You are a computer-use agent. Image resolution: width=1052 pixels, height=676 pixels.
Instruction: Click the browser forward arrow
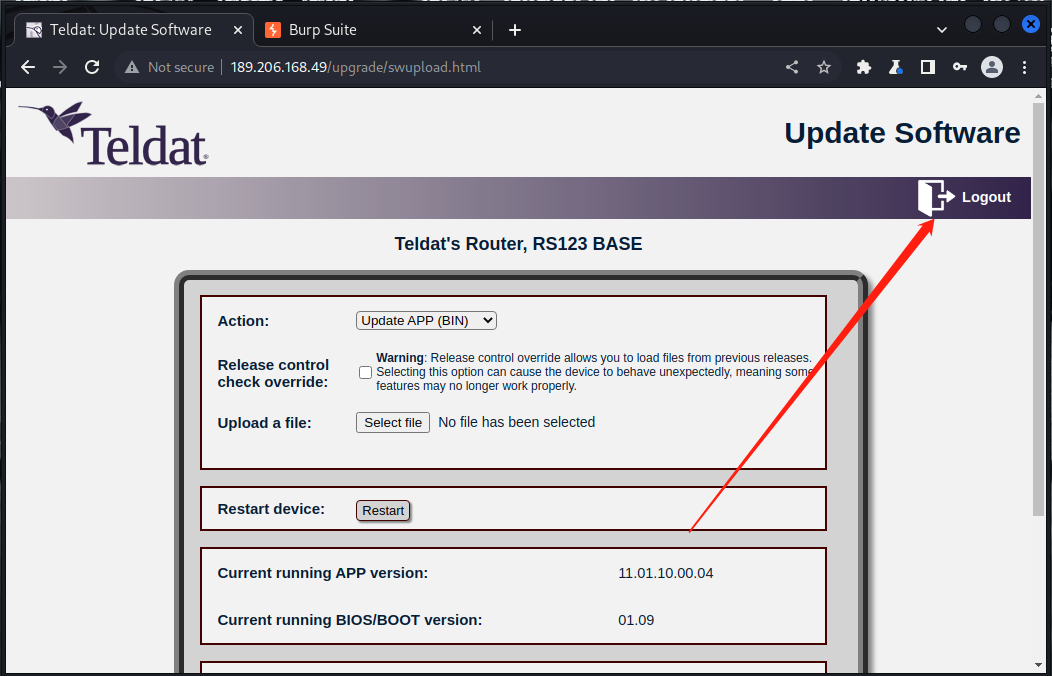(60, 67)
